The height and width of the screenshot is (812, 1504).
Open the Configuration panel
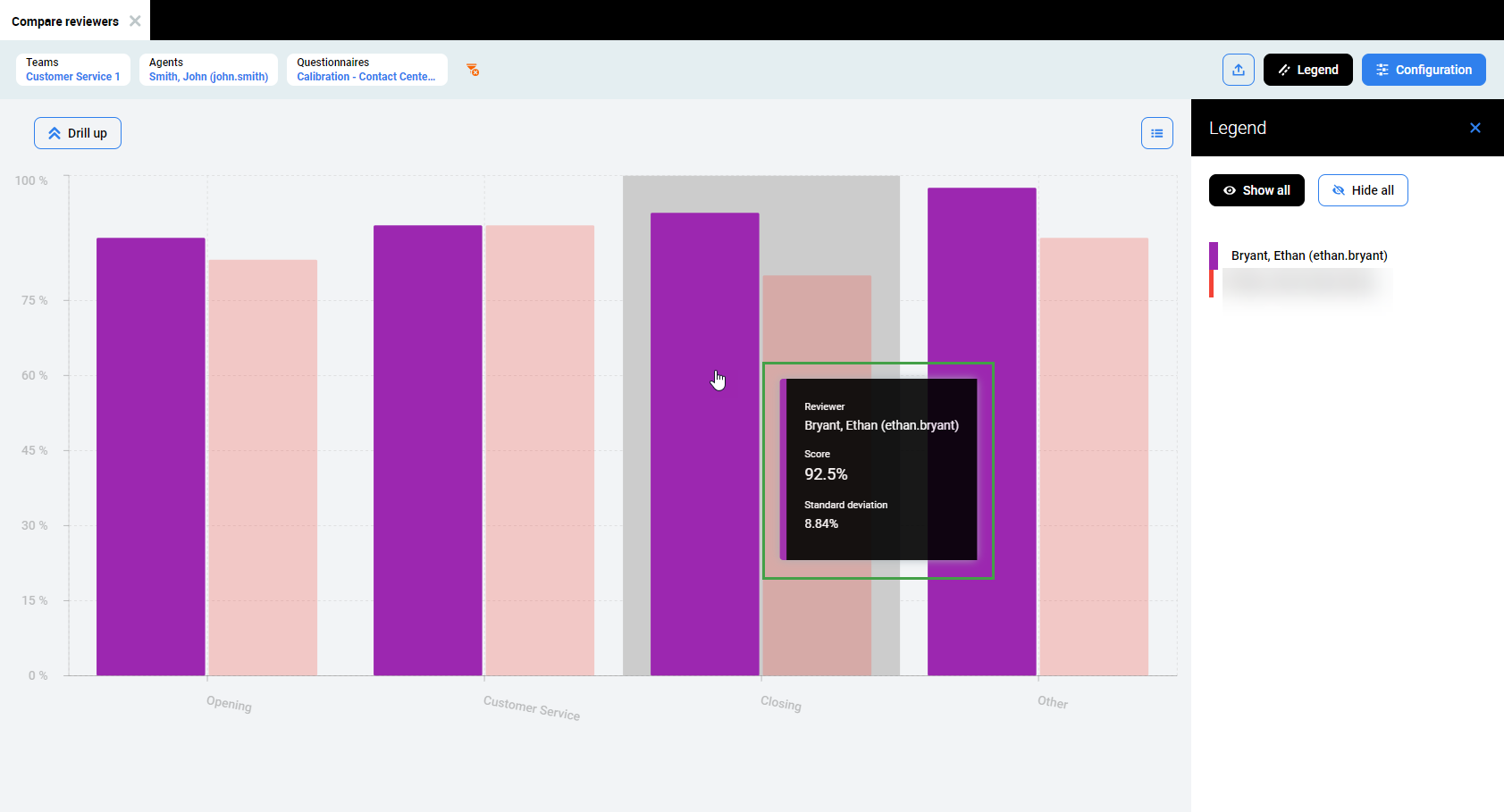[x=1423, y=70]
